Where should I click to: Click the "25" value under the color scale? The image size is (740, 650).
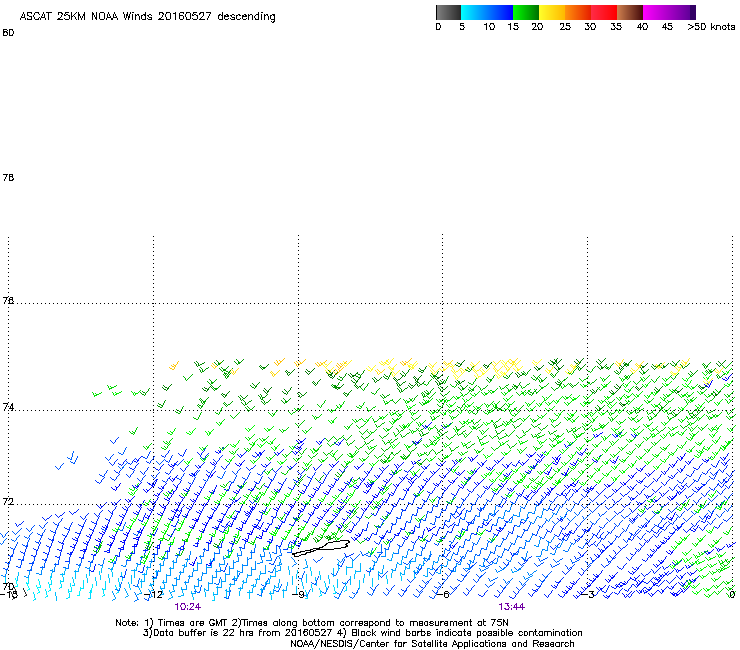(565, 27)
